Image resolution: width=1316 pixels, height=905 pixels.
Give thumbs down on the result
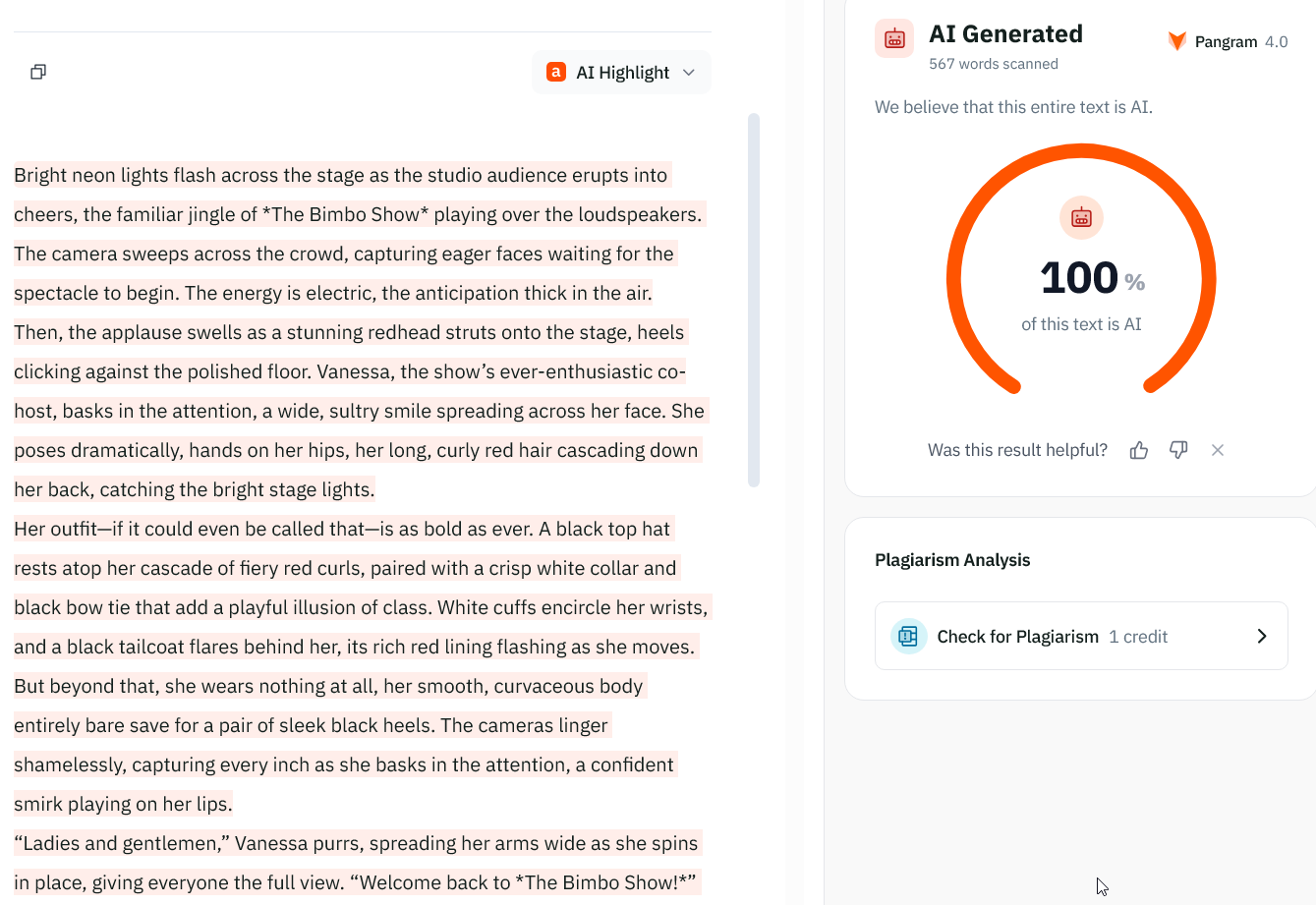[1178, 450]
